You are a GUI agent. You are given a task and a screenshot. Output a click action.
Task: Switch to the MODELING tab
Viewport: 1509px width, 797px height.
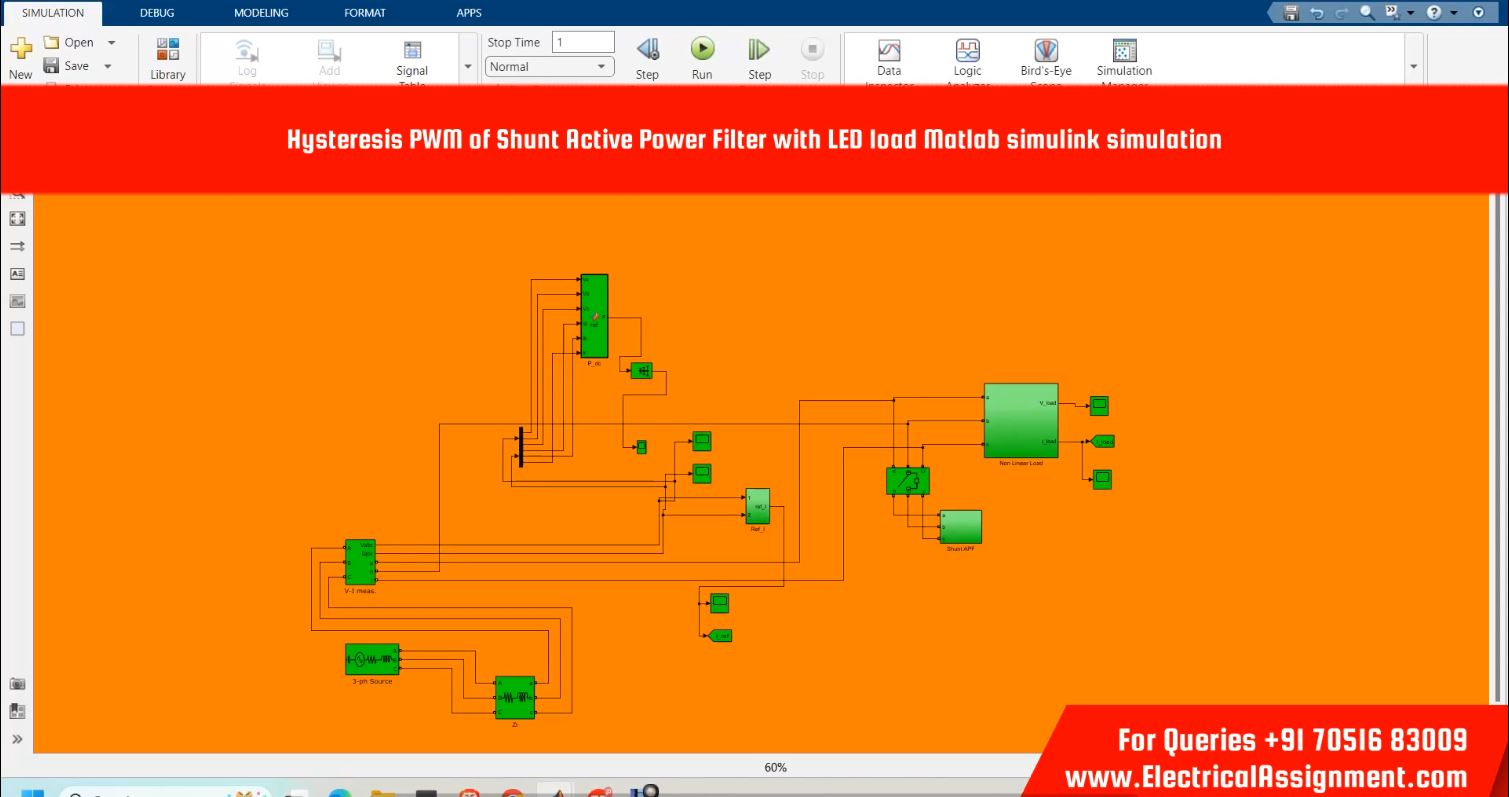[261, 13]
